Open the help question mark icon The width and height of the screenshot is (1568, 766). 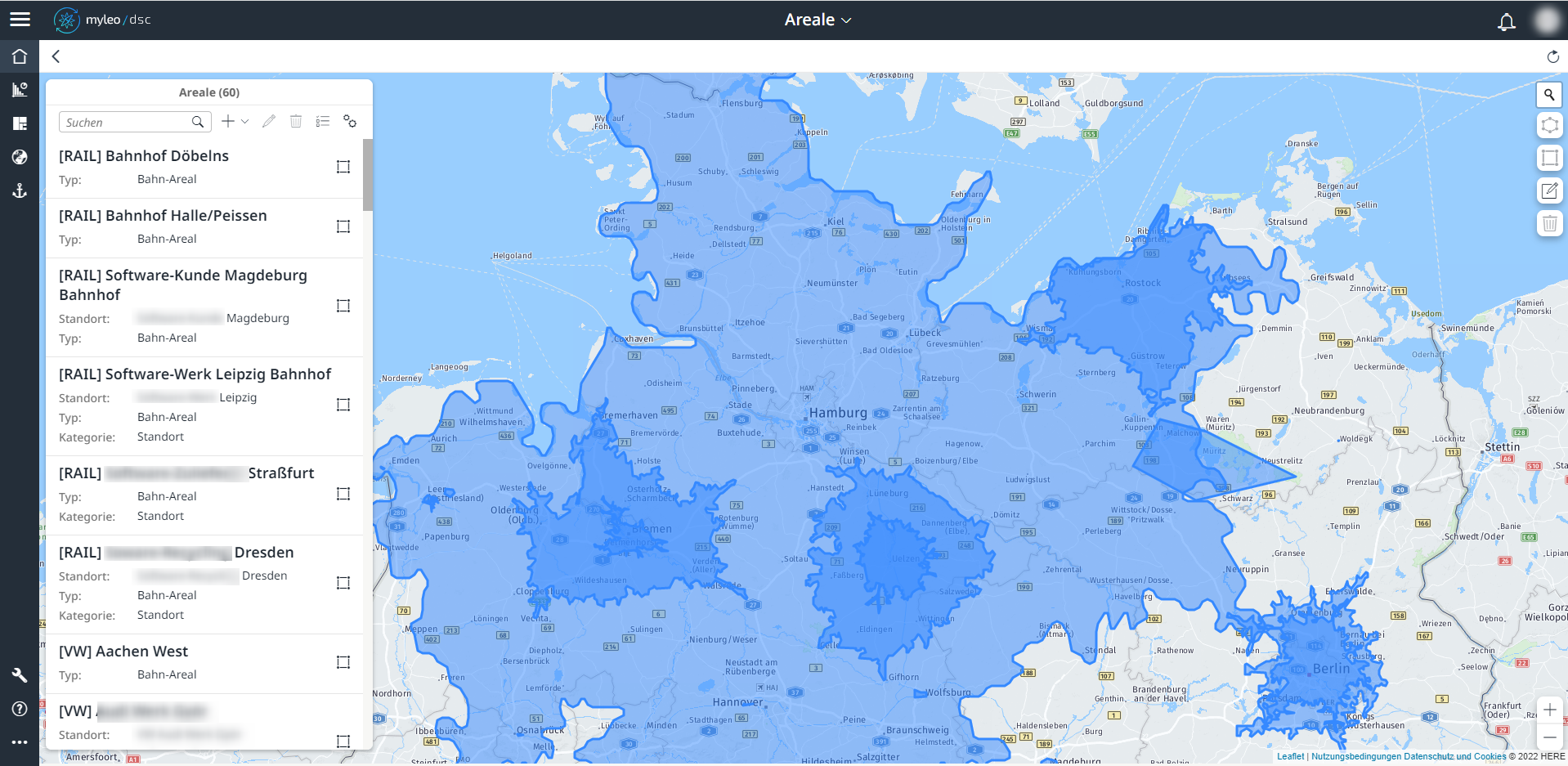pyautogui.click(x=20, y=709)
